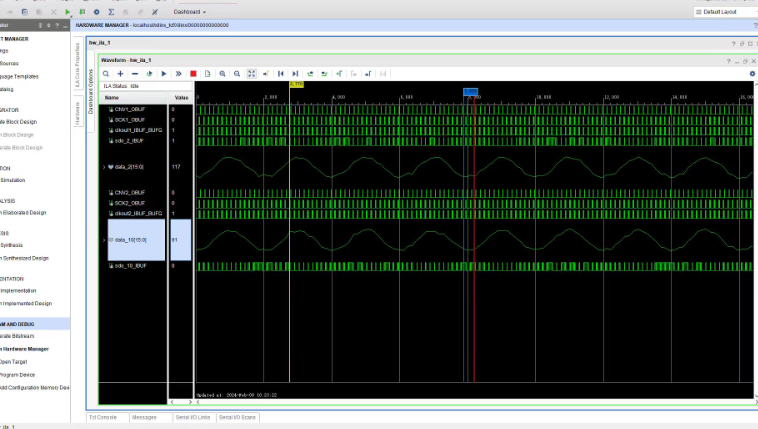Go to the previous signal transition
758x429 pixels.
click(310, 74)
